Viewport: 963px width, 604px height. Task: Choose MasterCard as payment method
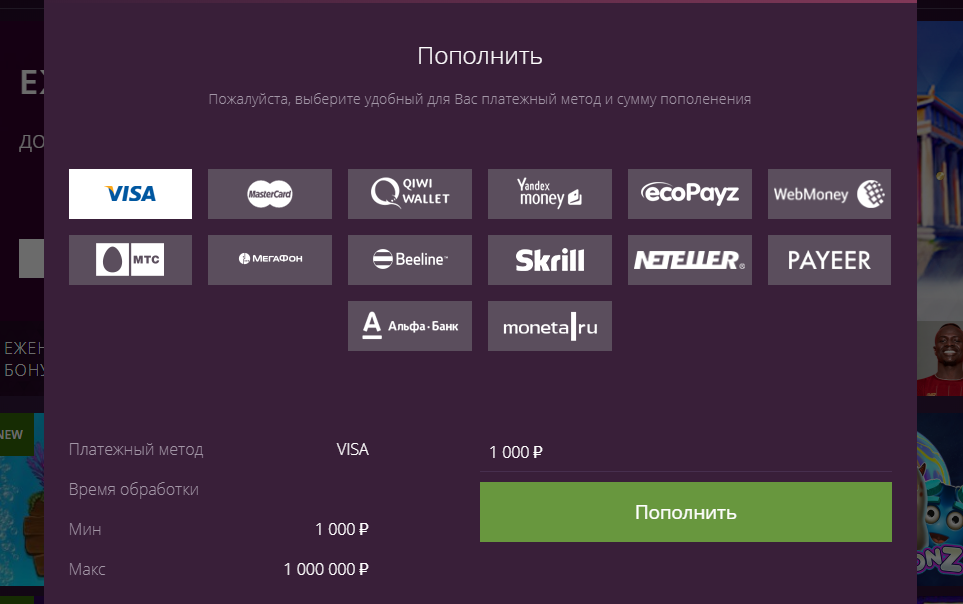[x=270, y=194]
